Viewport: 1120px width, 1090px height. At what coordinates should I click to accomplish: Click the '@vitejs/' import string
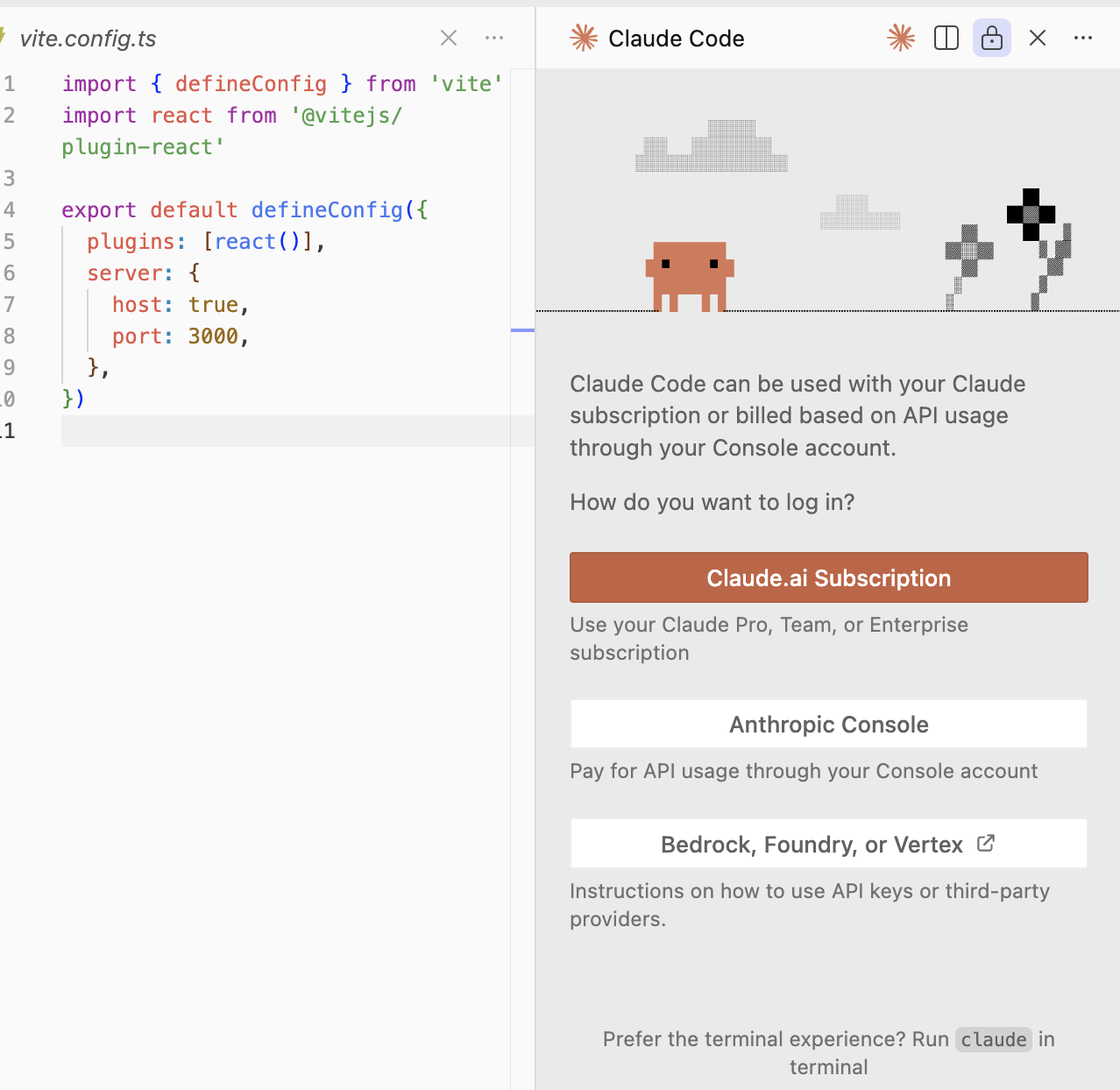click(x=346, y=116)
